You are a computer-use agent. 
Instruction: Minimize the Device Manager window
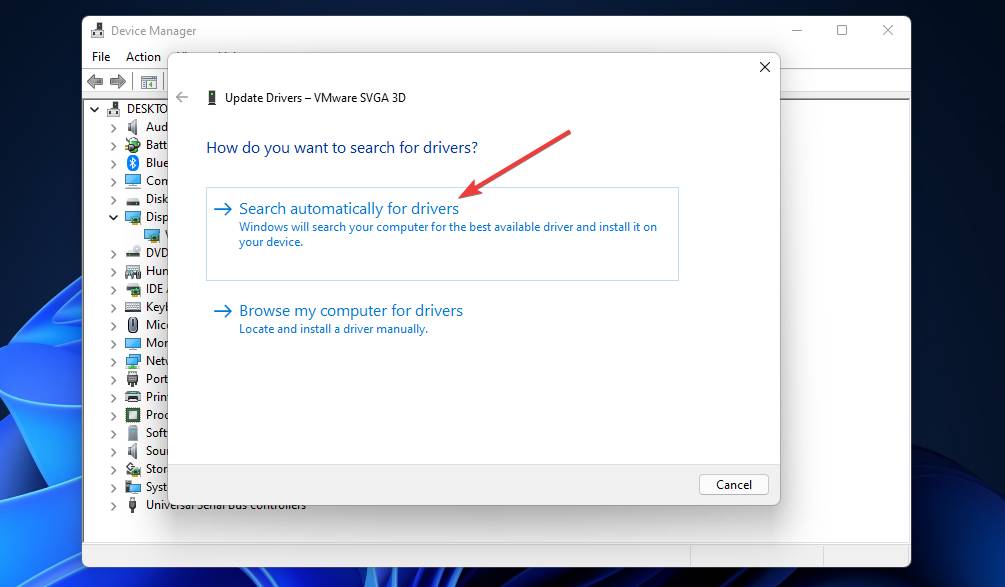click(797, 30)
